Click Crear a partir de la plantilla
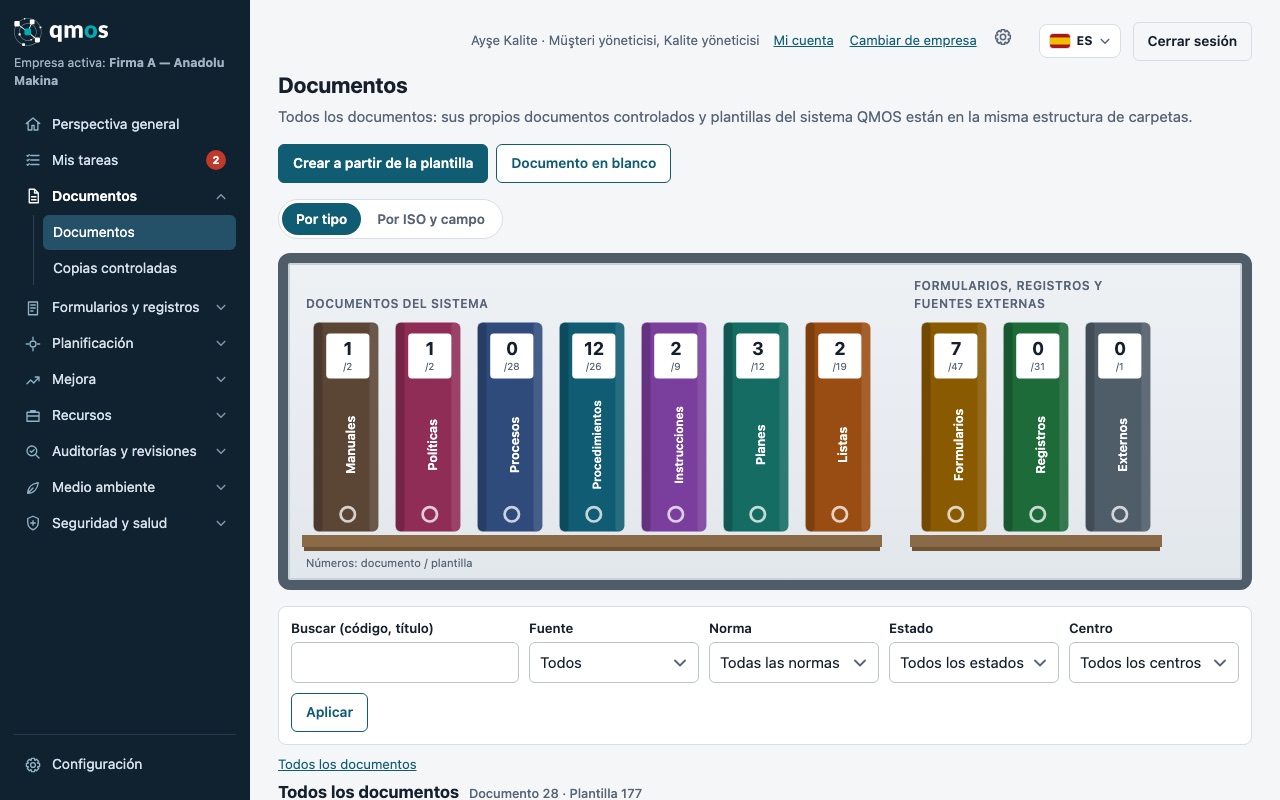Image resolution: width=1280 pixels, height=800 pixels. click(x=383, y=163)
